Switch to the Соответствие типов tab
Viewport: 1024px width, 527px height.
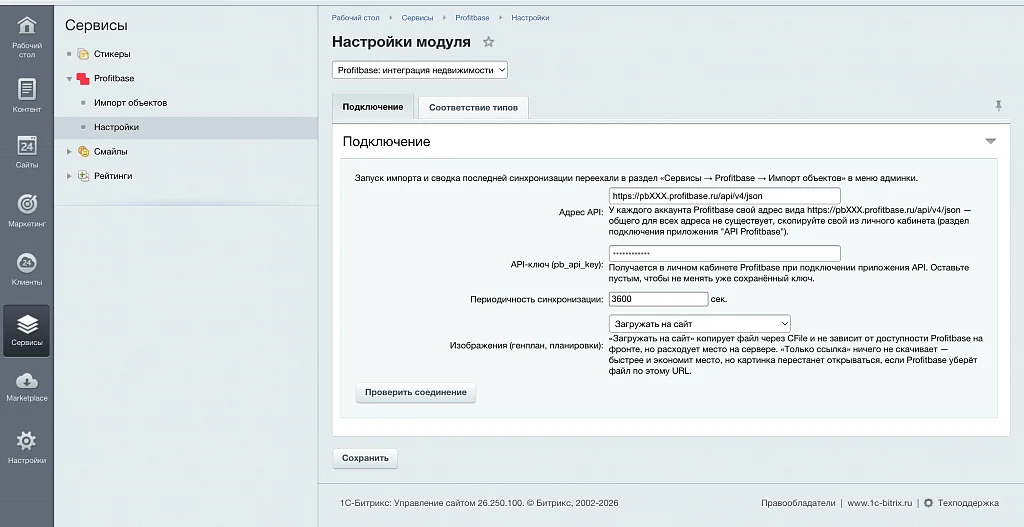coord(473,108)
